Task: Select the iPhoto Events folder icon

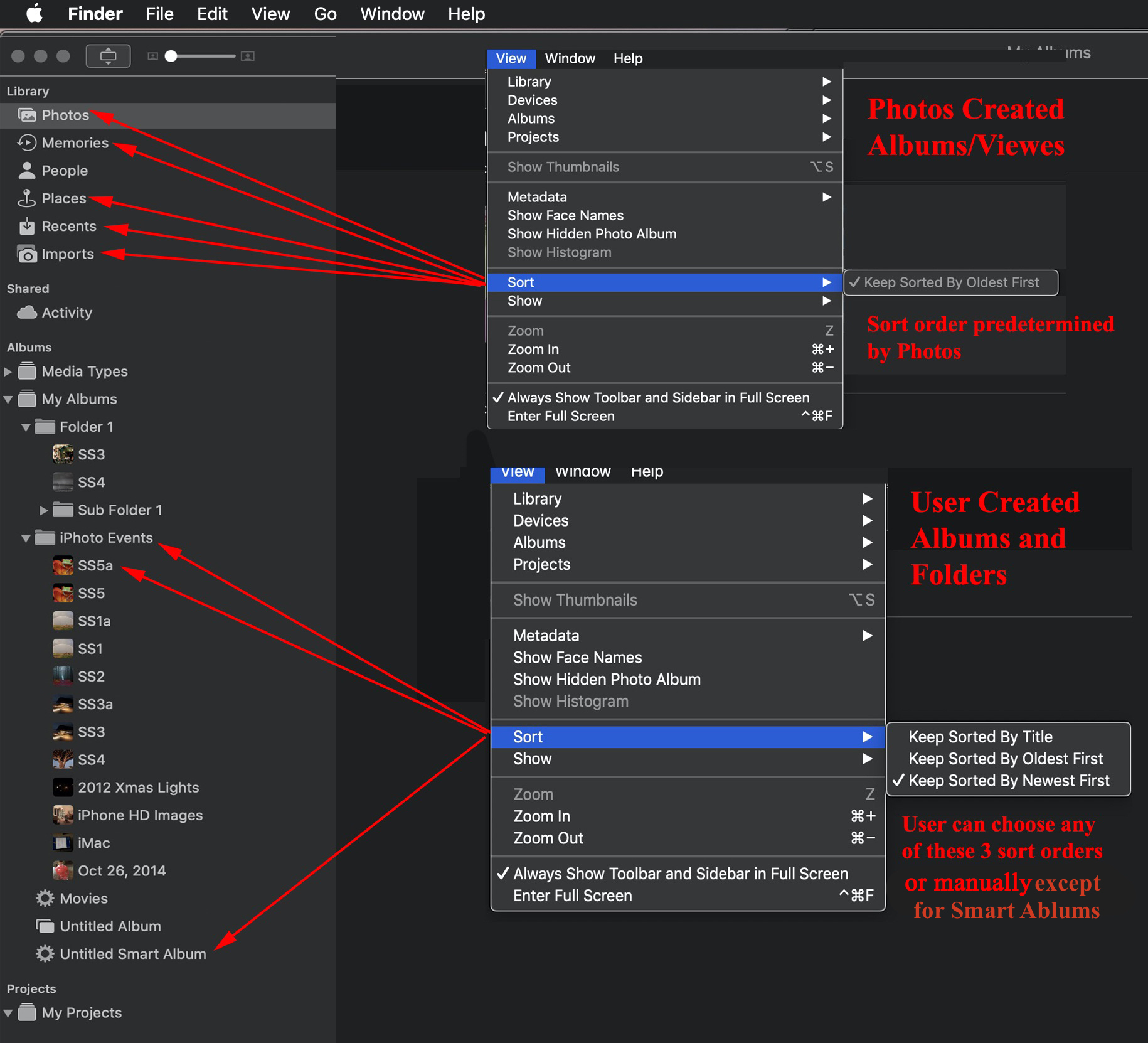Action: tap(45, 538)
